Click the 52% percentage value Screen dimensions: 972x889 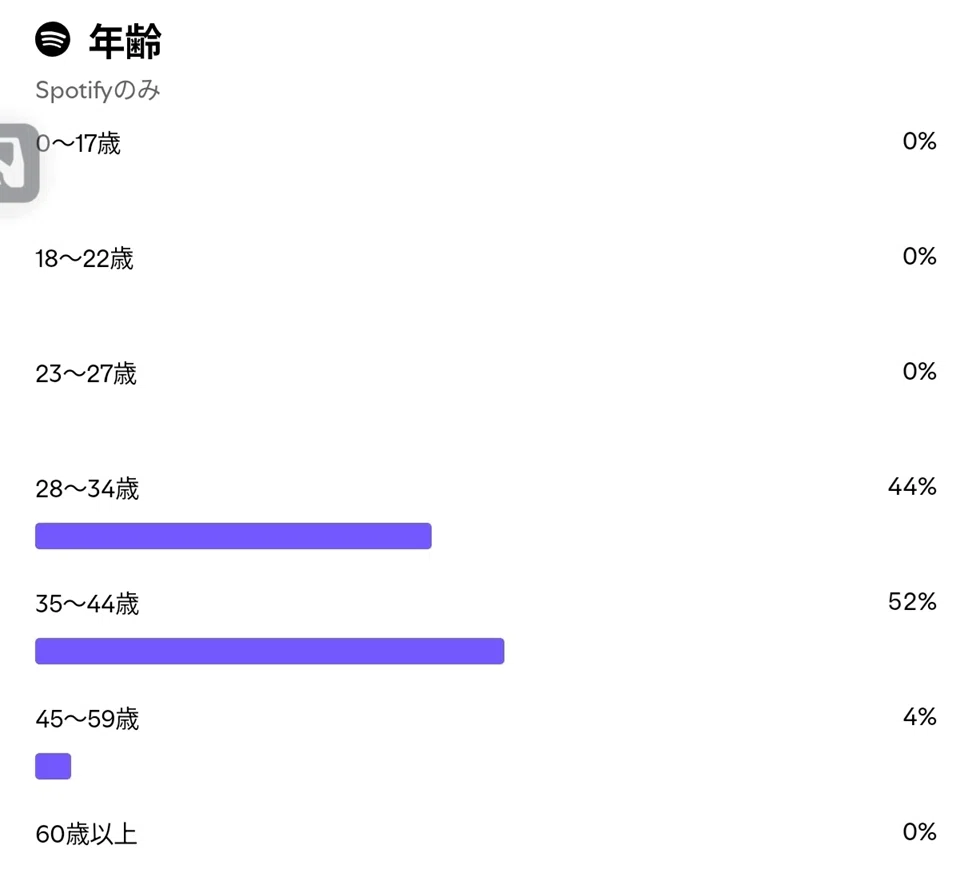(912, 601)
